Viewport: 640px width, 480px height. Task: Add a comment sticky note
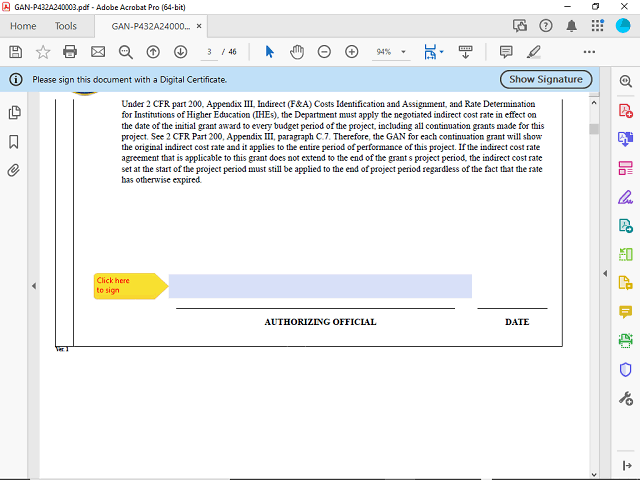coord(506,52)
